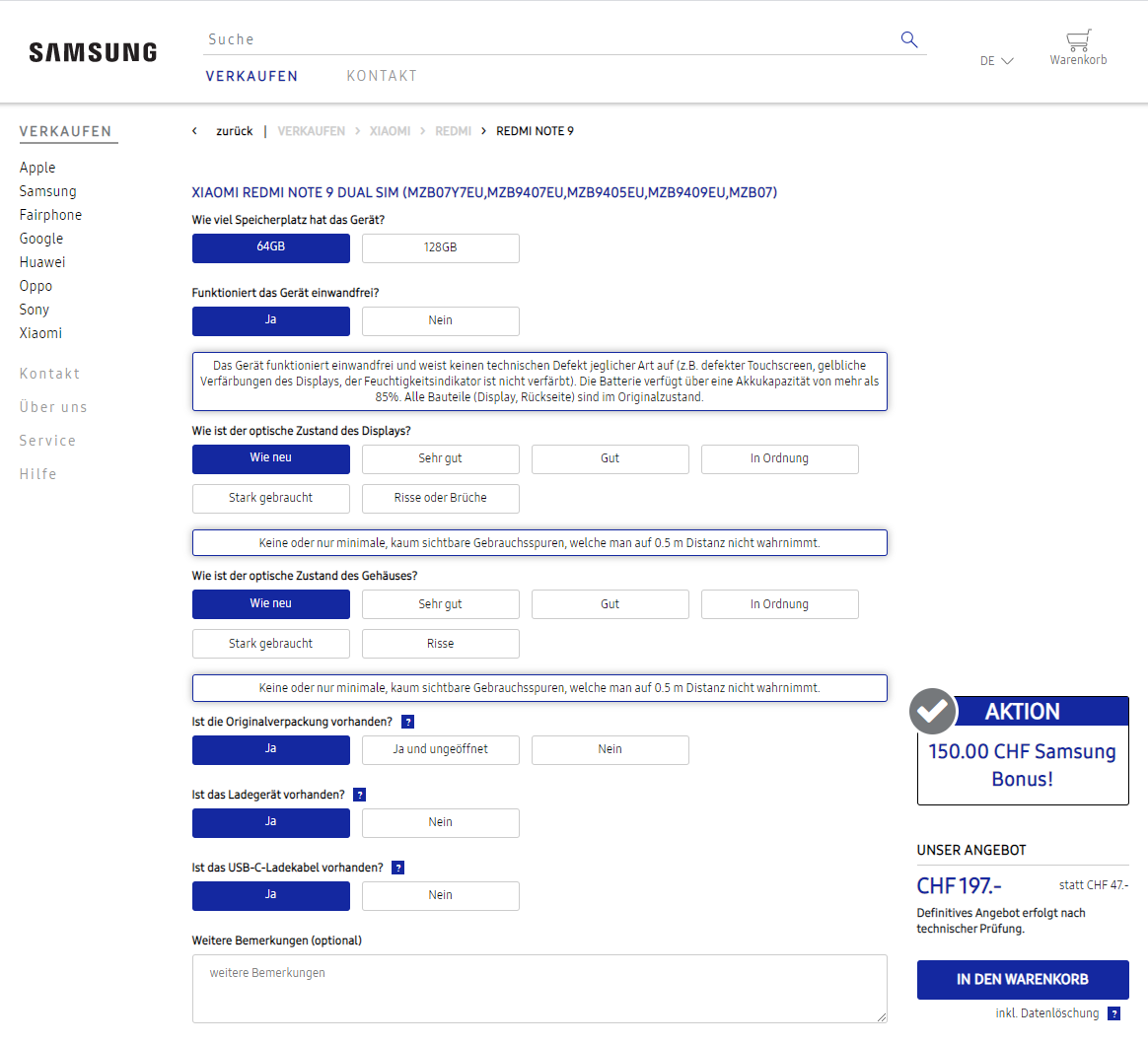Click help icon next to Originalverpackung question
The width and height of the screenshot is (1148, 1045).
point(408,722)
